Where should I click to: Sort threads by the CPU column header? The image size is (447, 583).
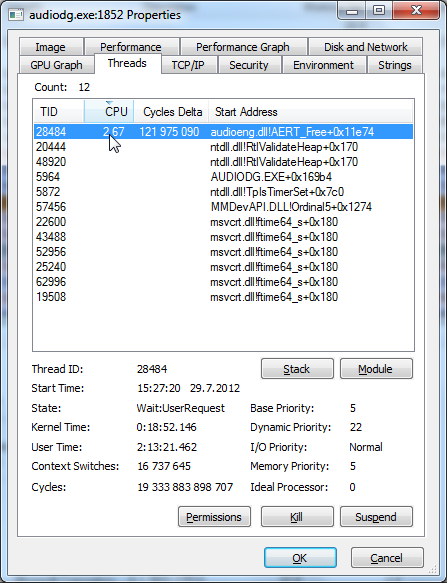click(109, 112)
